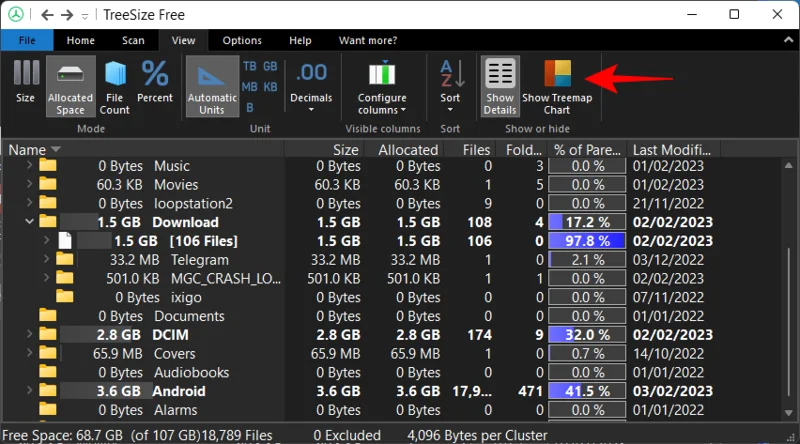The image size is (800, 444).
Task: Set unit to KB
Action: (270, 87)
